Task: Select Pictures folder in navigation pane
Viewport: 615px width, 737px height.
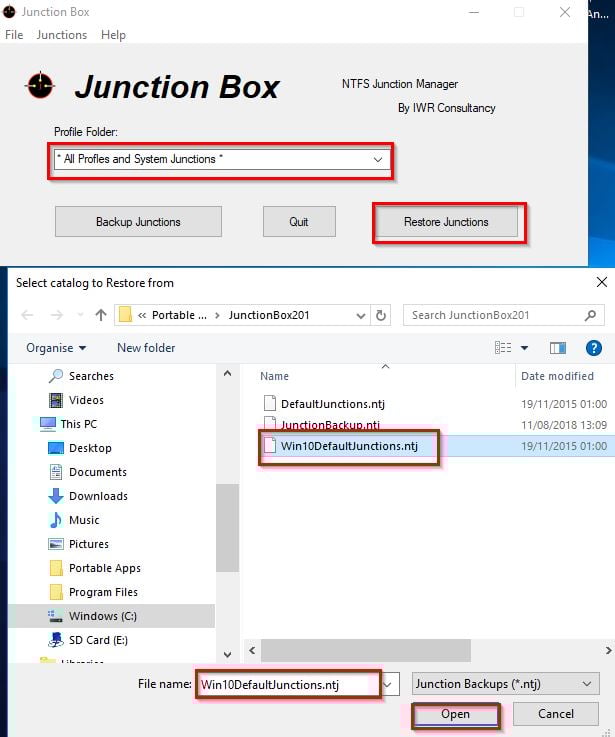Action: (89, 544)
